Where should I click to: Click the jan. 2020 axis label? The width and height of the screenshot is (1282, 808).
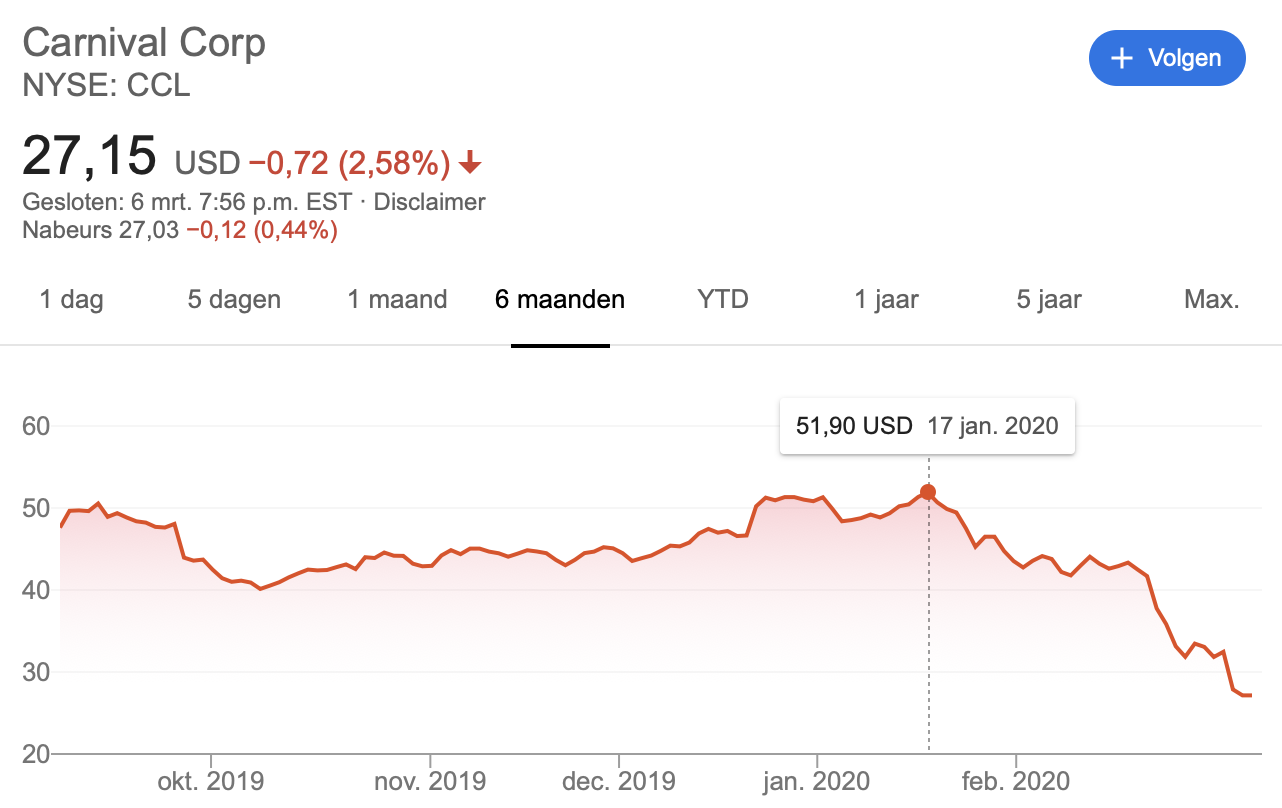click(x=817, y=781)
